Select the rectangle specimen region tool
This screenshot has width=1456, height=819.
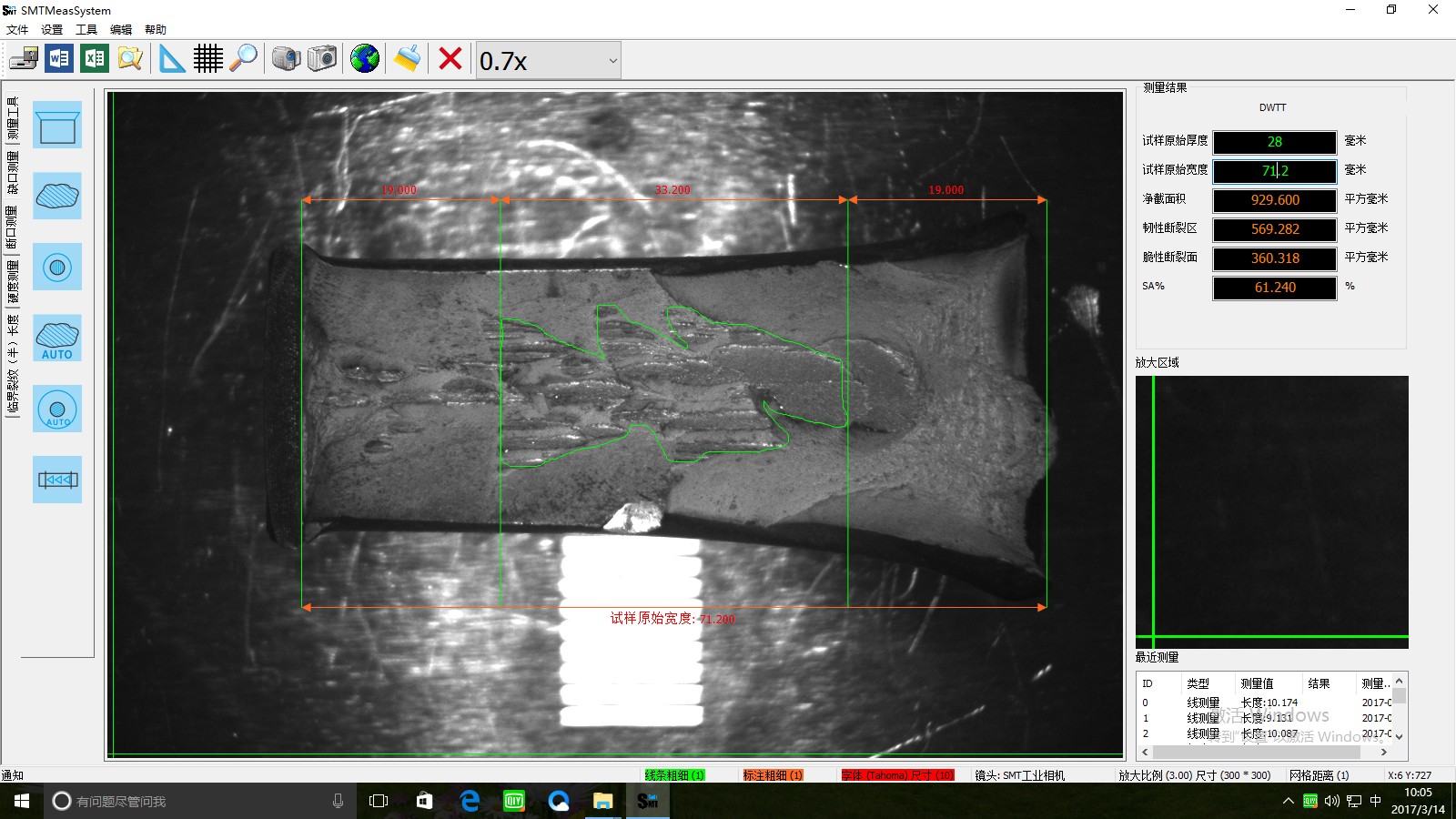(57, 125)
